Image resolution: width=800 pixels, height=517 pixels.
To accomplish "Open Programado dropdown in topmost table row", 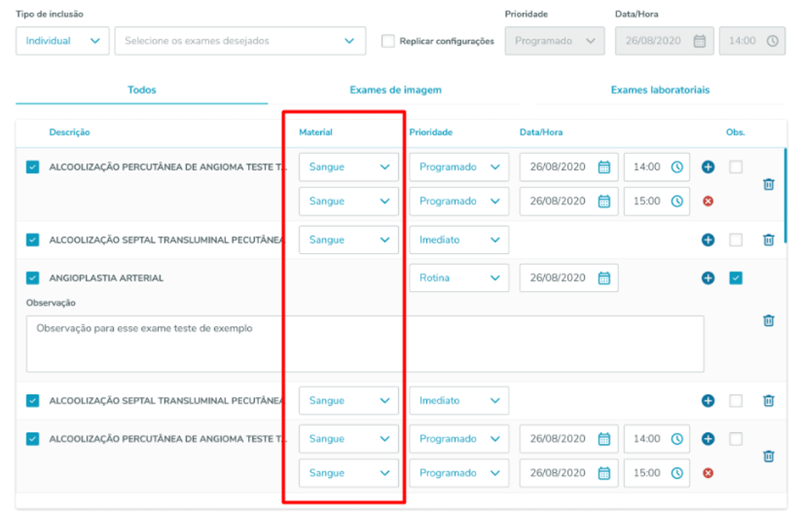I will [x=459, y=167].
